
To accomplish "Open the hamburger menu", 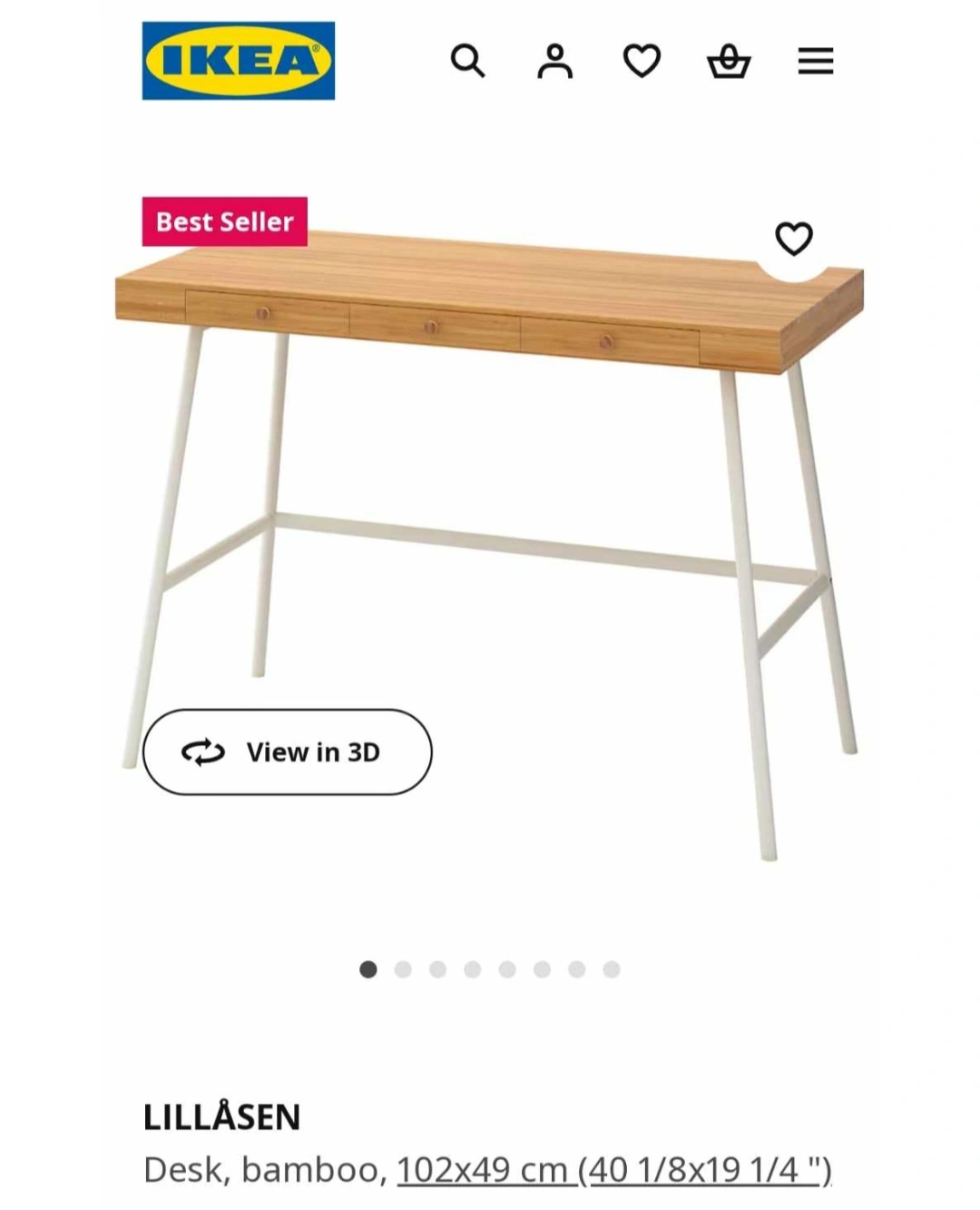I will (816, 61).
